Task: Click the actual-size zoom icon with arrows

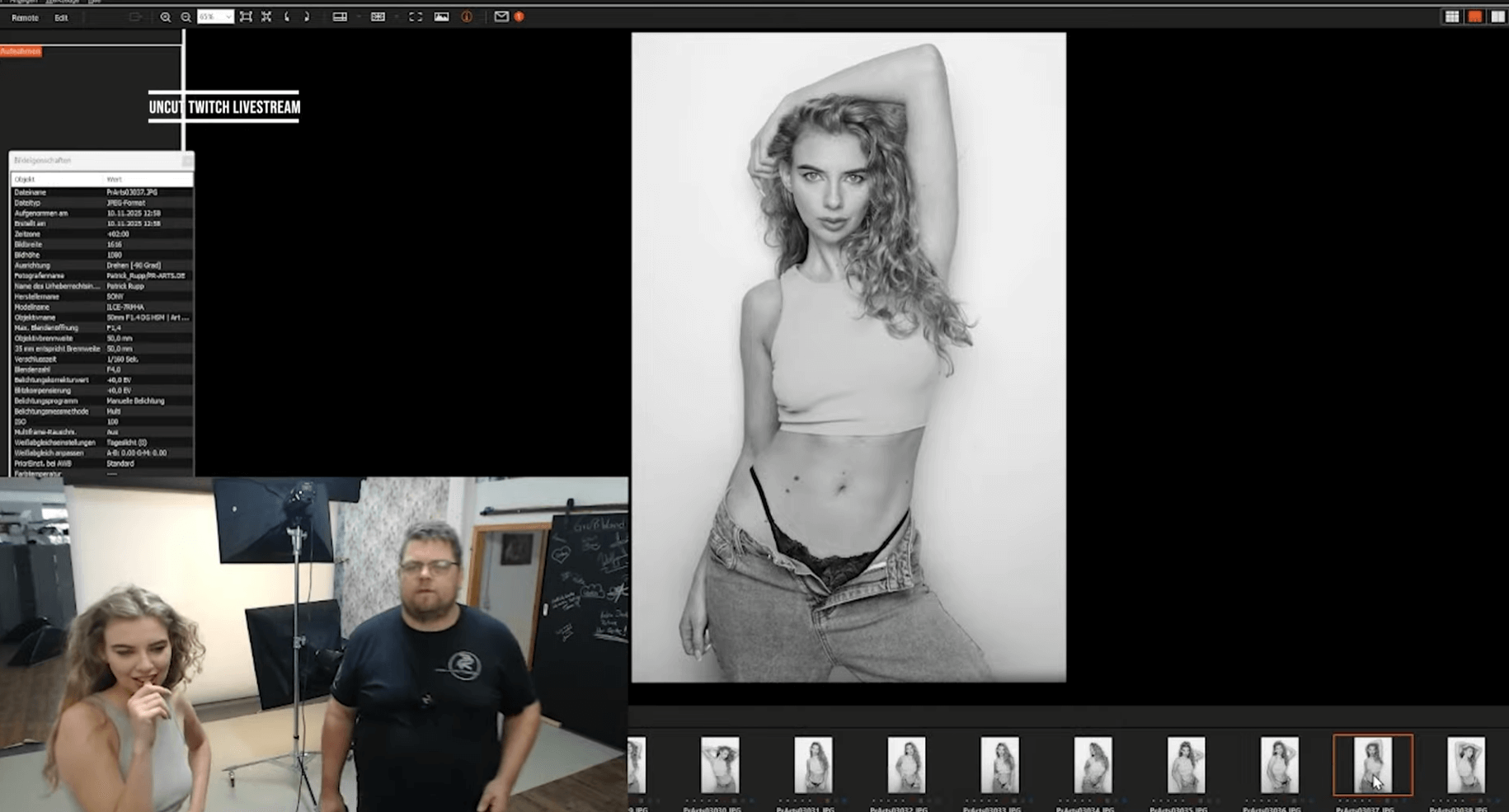Action: point(266,16)
